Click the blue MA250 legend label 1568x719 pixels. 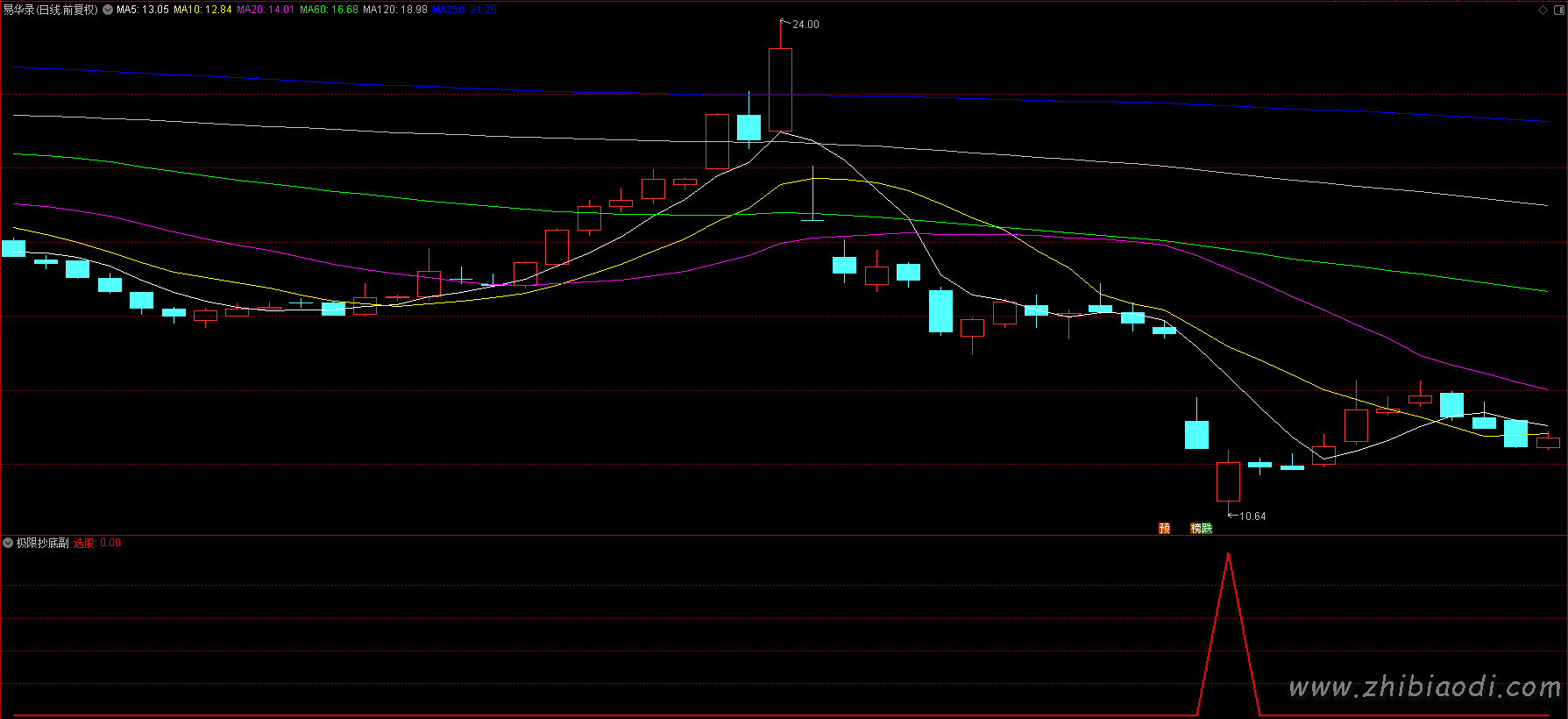[464, 10]
